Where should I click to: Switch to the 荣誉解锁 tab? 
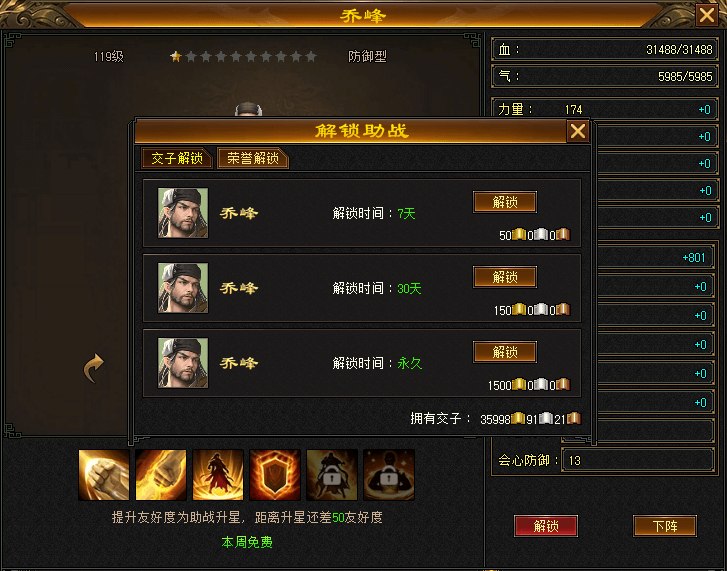click(x=253, y=159)
